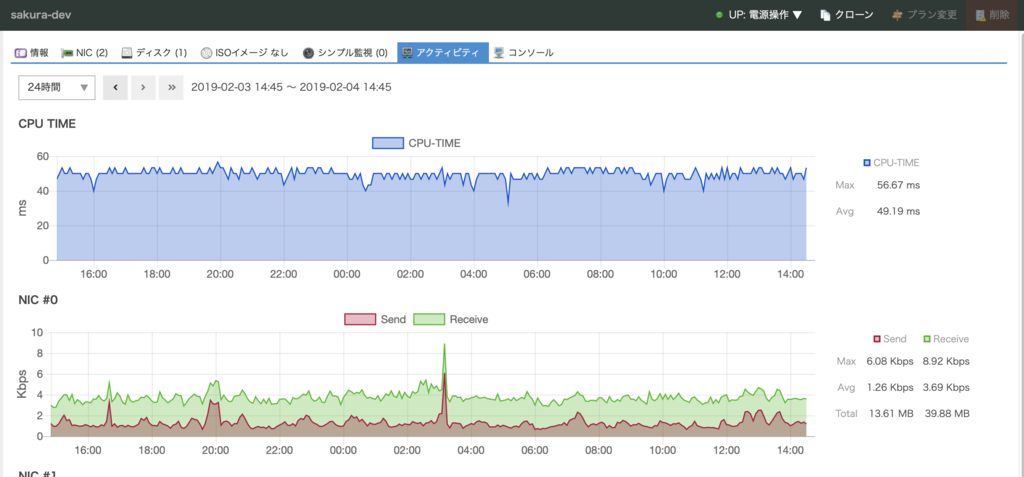Click the clone pages icon
Screen dimensions: 1024x477
tap(825, 14)
